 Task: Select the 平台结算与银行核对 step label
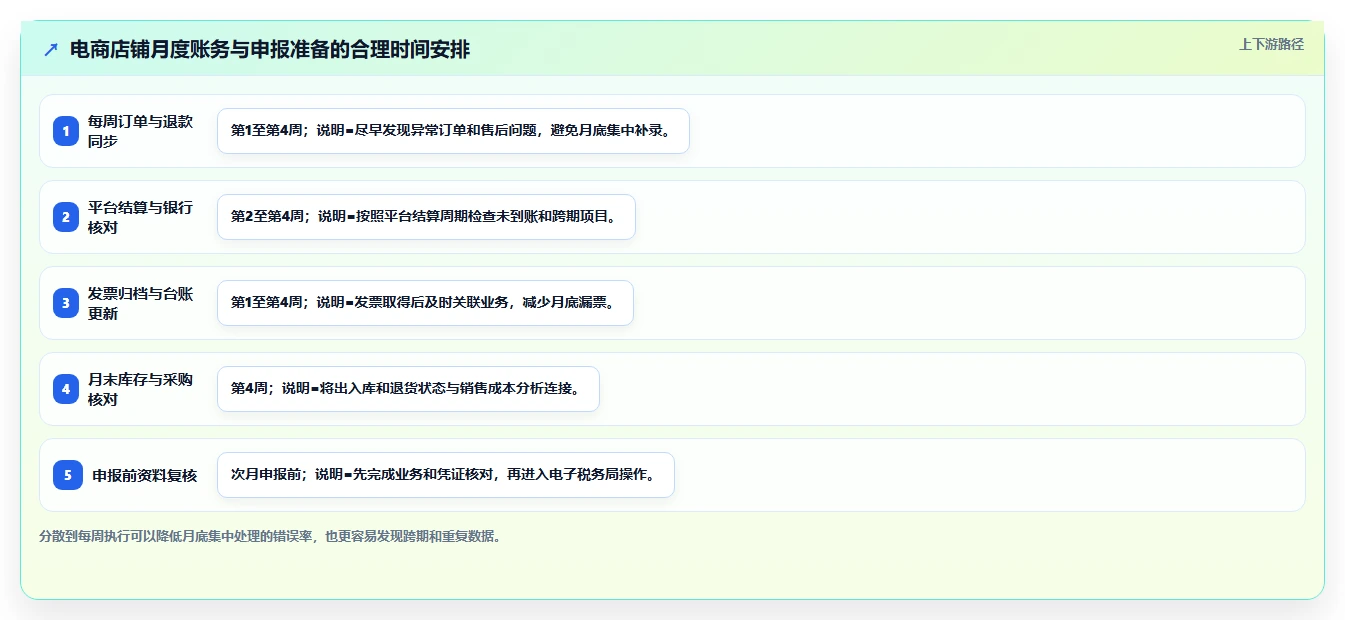click(141, 217)
